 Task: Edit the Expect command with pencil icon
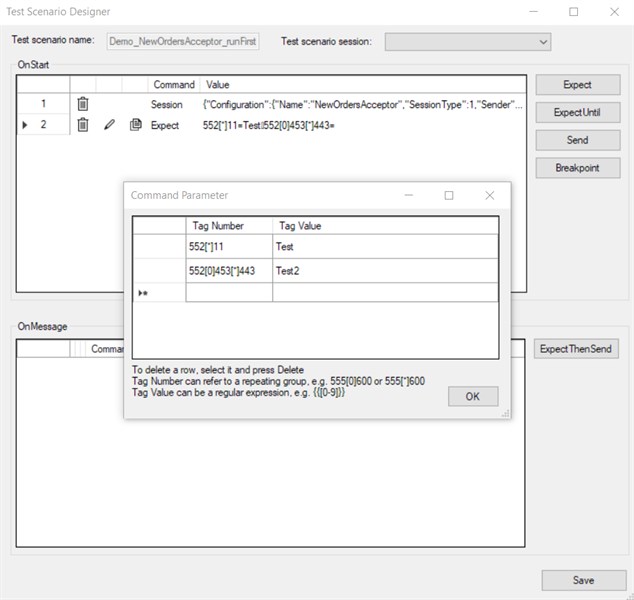coord(110,125)
